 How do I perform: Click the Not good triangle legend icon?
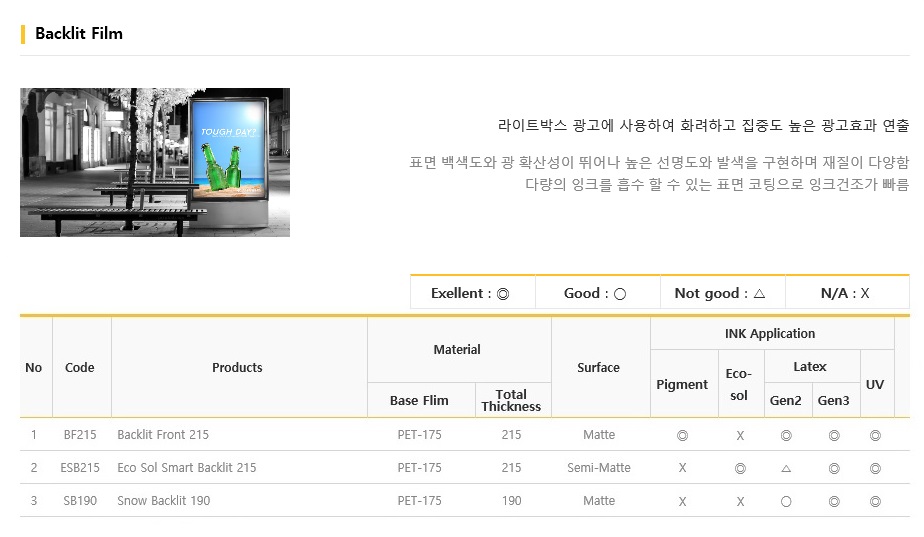pos(760,293)
